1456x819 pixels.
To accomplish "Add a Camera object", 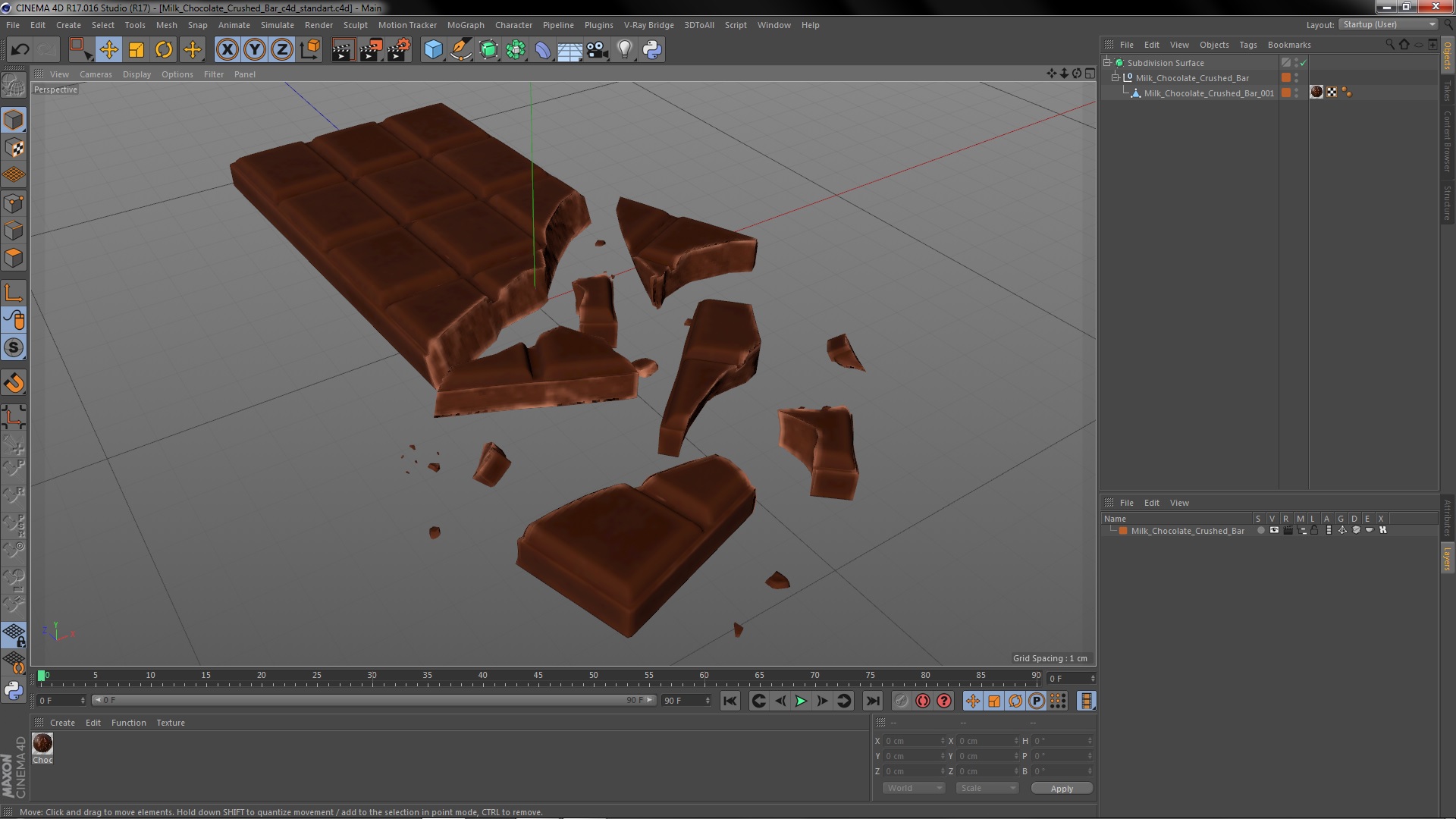I will click(598, 50).
